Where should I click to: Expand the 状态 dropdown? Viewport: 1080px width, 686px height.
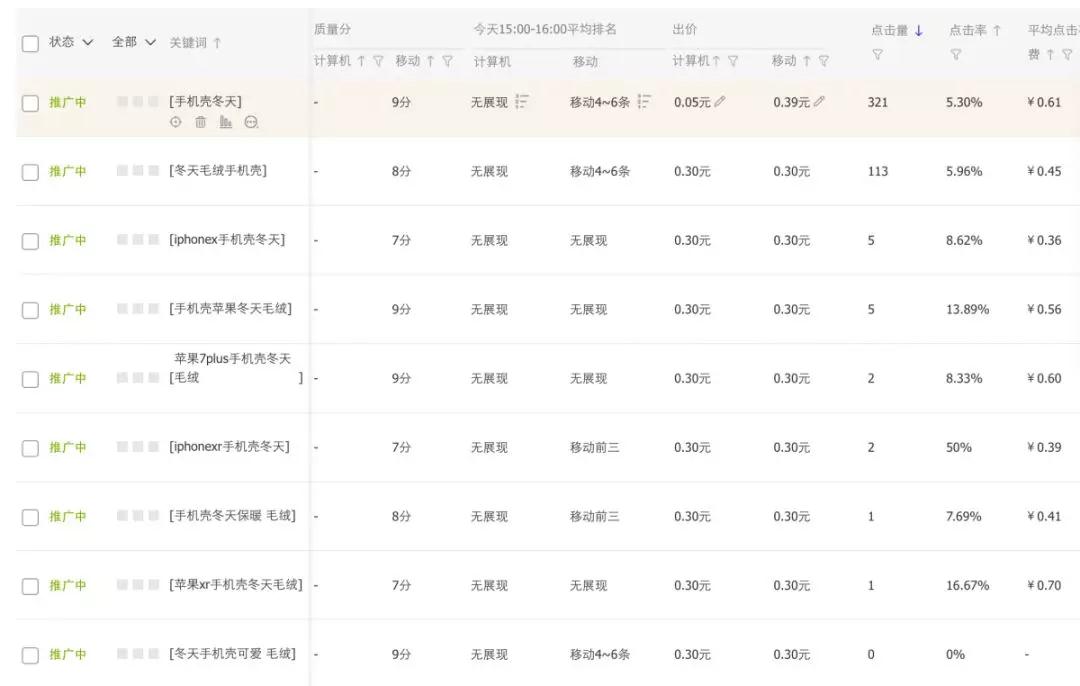point(71,42)
